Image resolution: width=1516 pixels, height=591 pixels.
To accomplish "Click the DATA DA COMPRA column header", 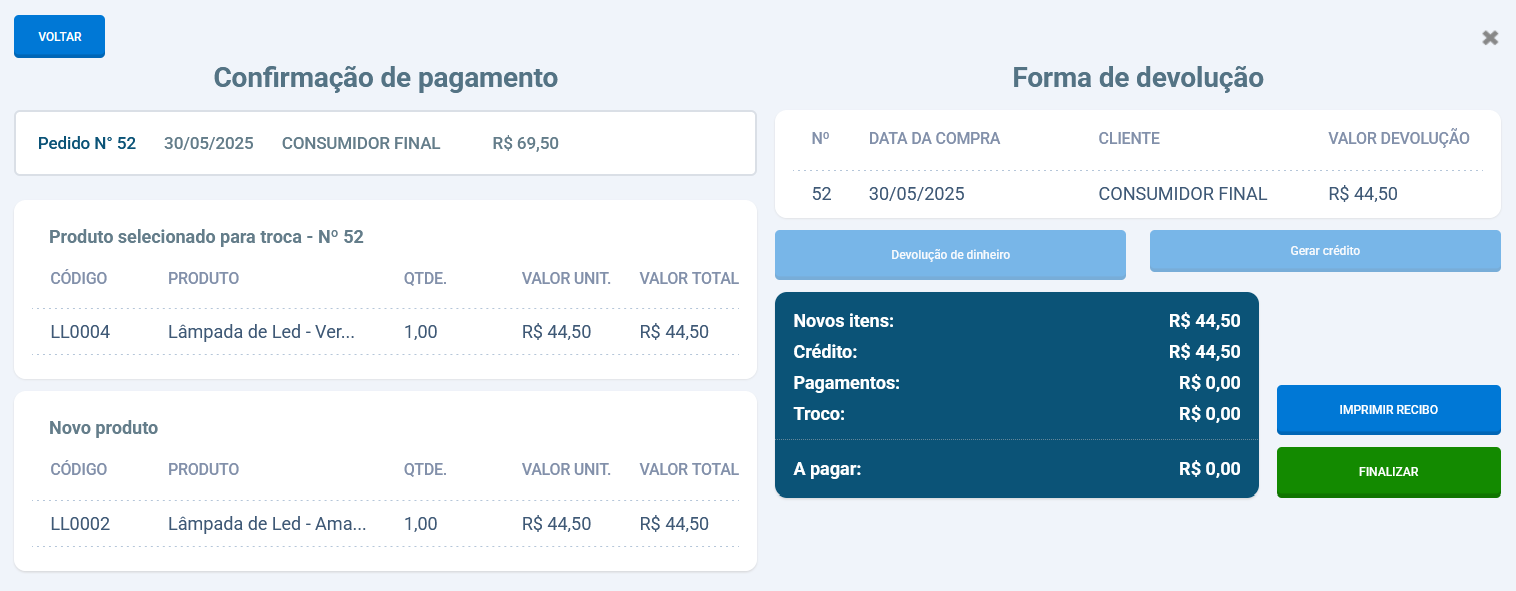I will pos(934,139).
